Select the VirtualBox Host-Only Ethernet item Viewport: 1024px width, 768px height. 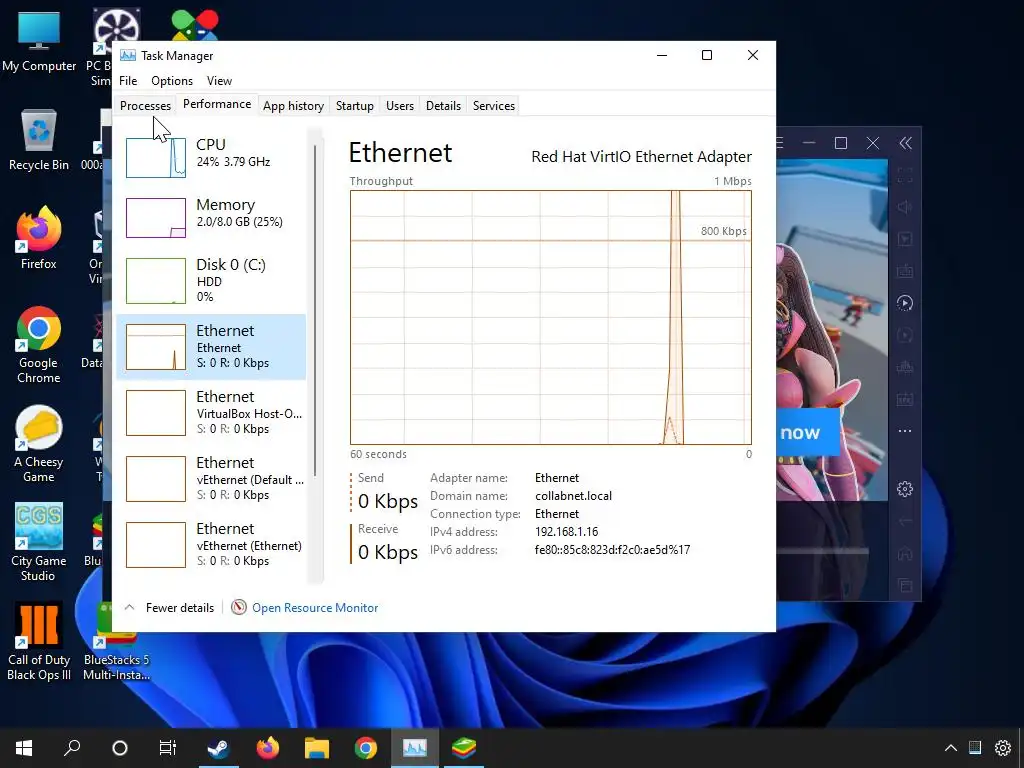(211, 413)
